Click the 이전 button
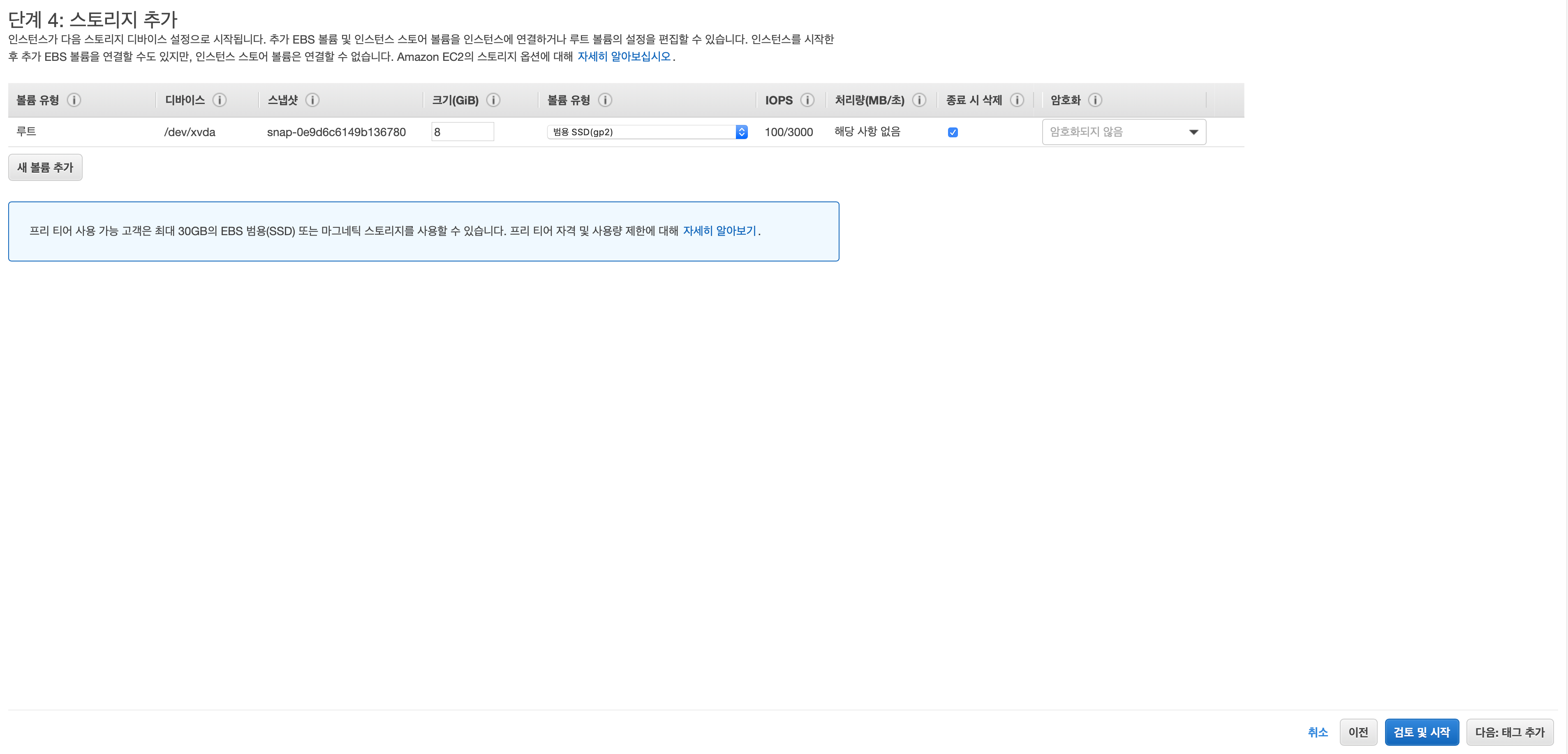Image resolution: width=1568 pixels, height=754 pixels. (1358, 732)
